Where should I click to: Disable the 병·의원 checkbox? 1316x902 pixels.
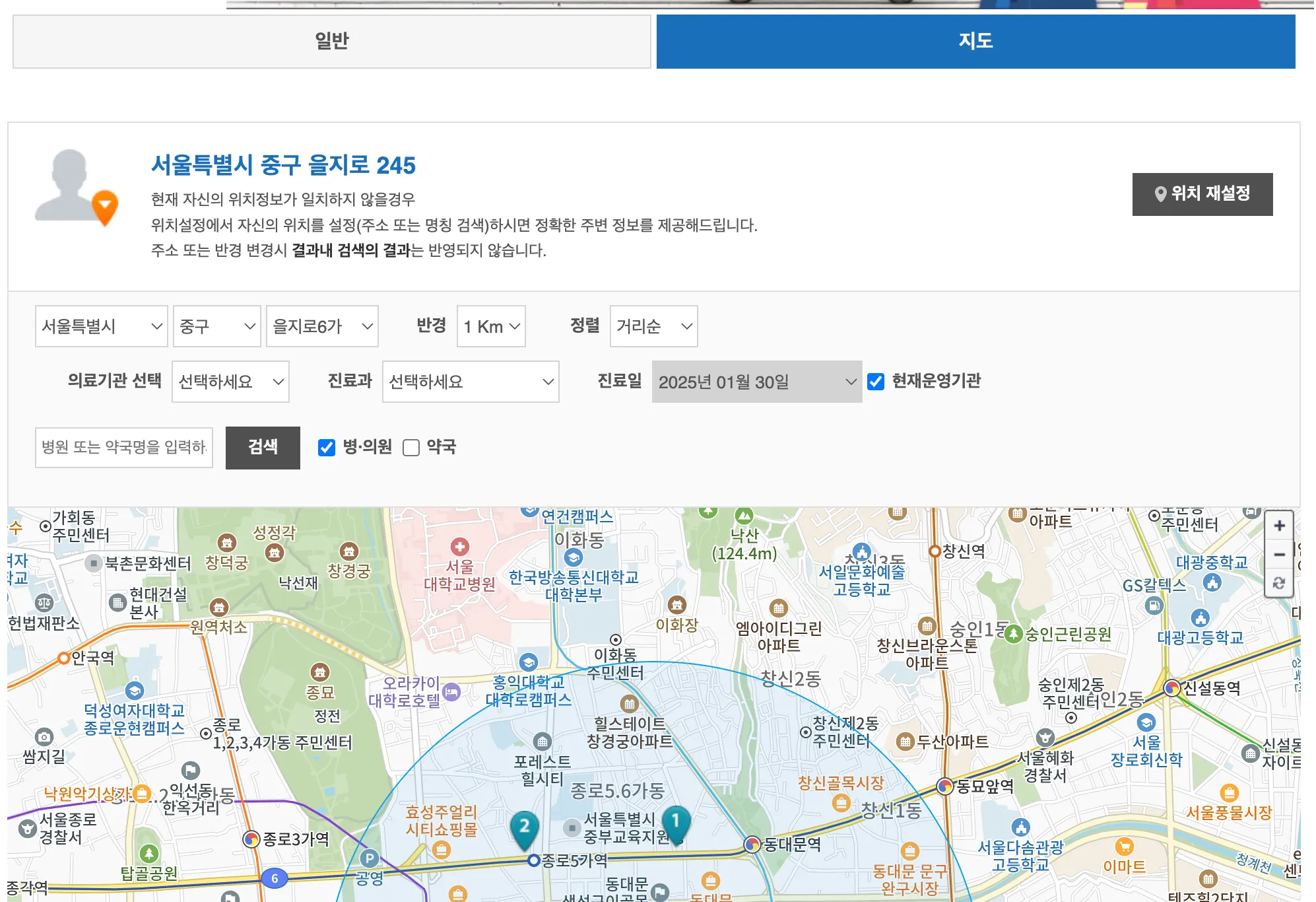327,448
